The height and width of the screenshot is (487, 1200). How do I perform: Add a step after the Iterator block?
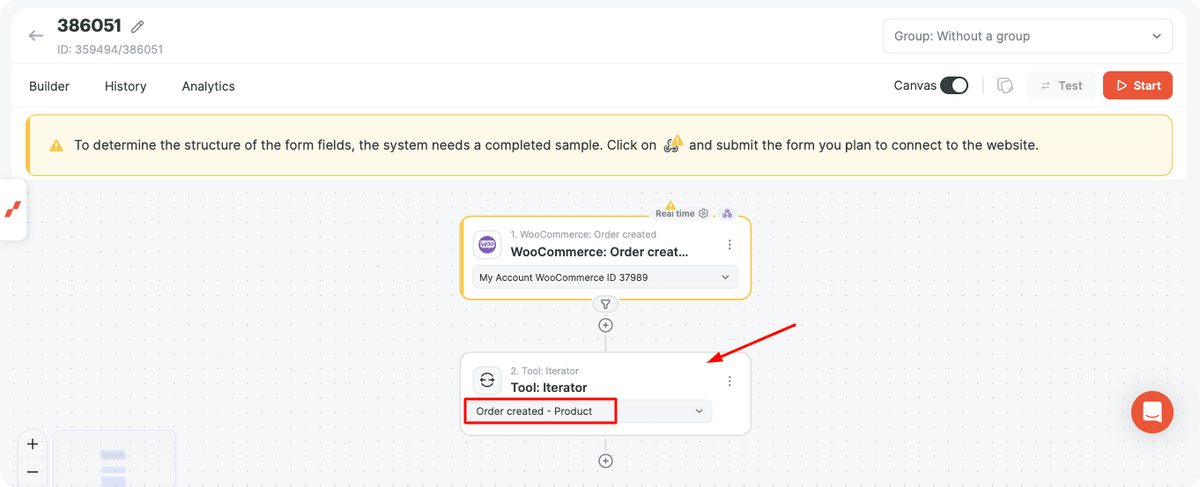[605, 461]
